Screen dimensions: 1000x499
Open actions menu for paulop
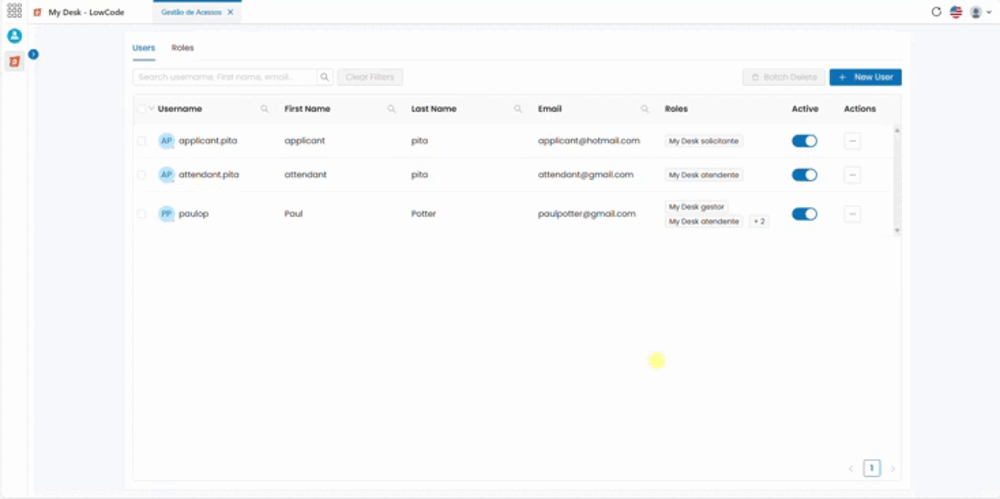[852, 214]
